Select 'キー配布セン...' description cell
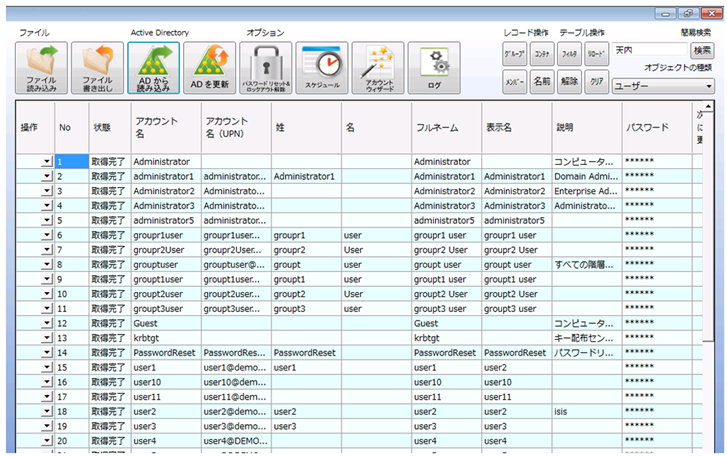 pyautogui.click(x=587, y=338)
